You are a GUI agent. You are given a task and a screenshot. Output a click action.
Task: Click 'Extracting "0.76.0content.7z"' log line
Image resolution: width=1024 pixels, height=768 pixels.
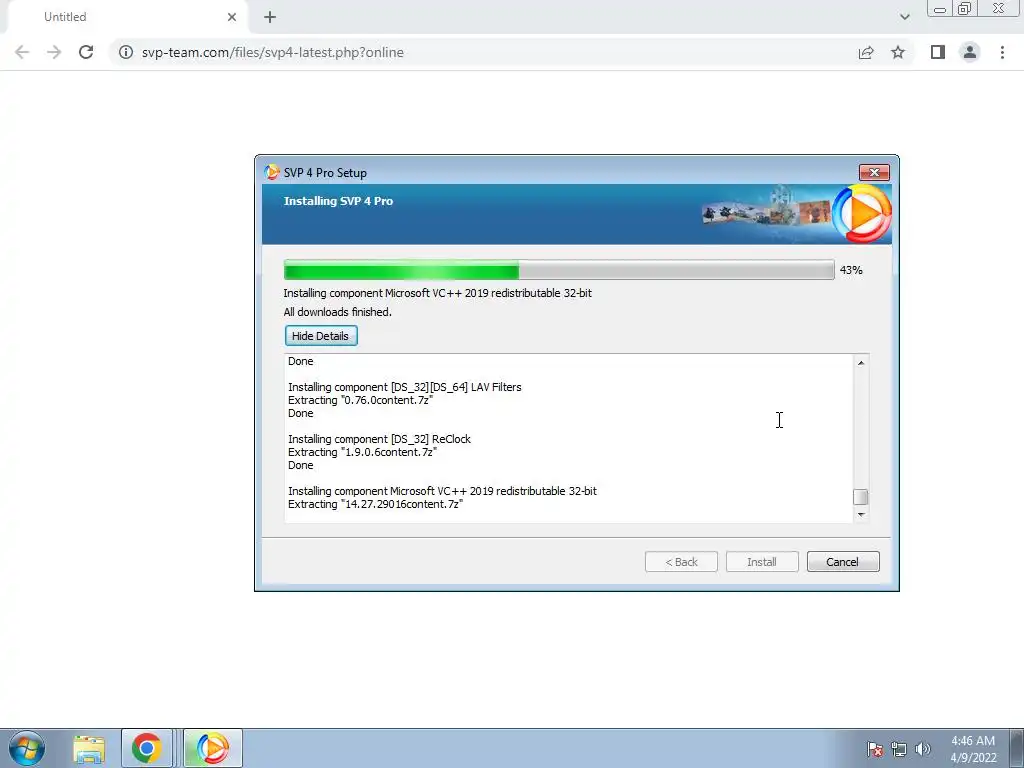point(360,400)
